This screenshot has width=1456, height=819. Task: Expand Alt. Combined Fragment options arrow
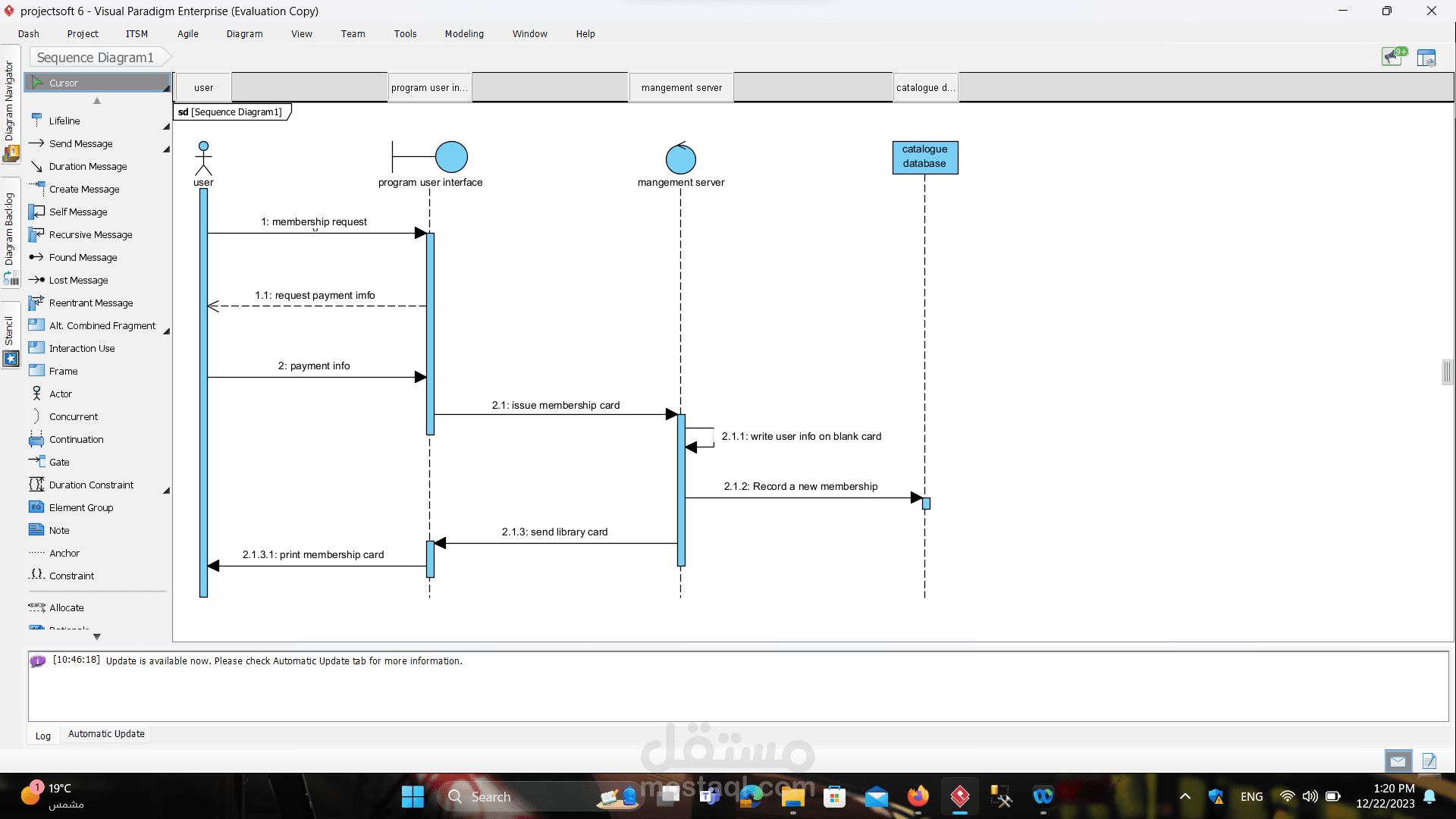[x=166, y=331]
